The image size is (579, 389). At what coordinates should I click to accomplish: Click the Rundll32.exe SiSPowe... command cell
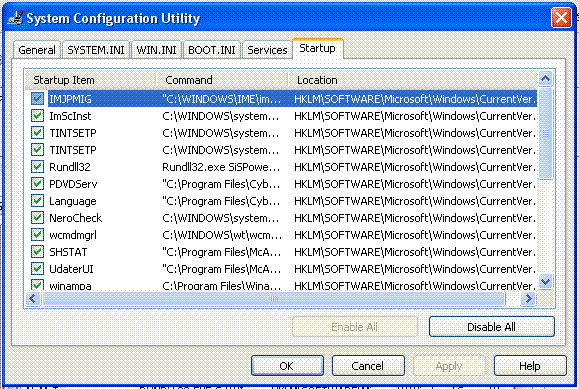[221, 167]
